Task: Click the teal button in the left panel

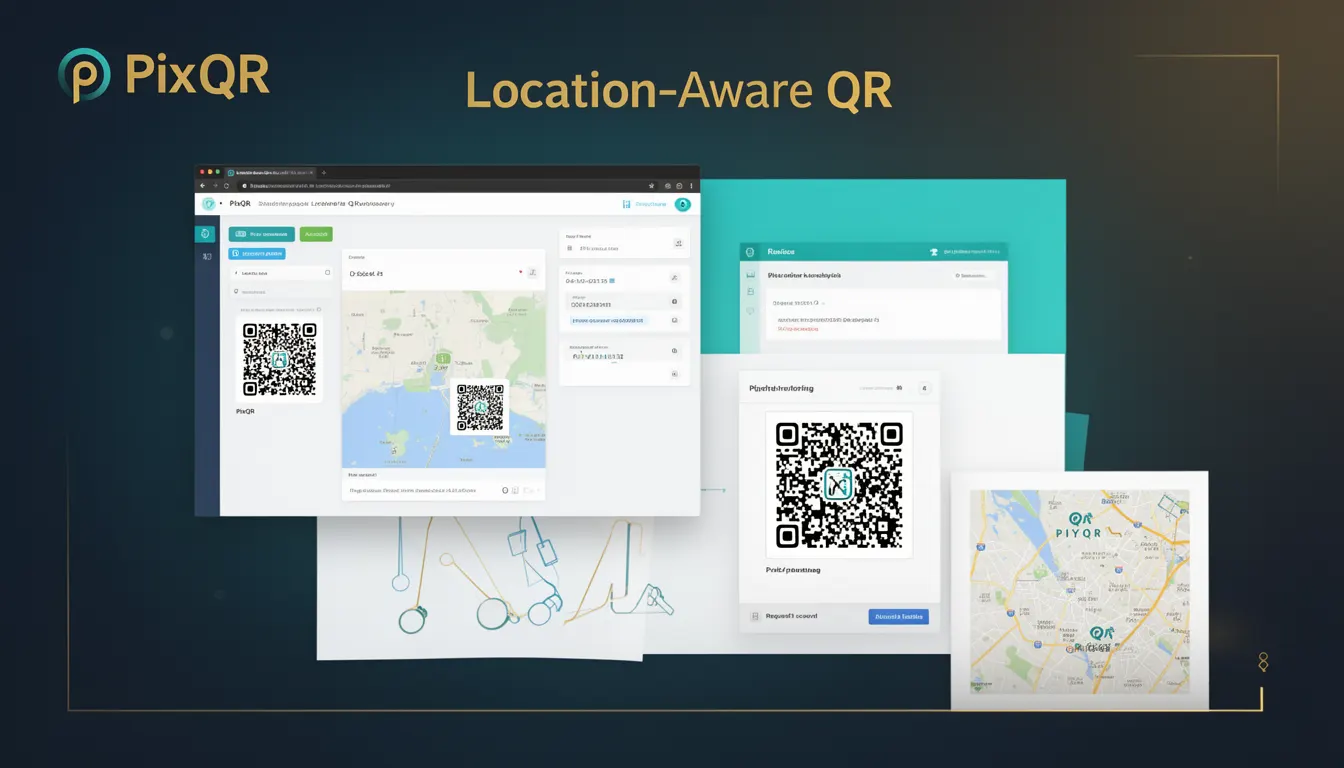Action: tap(262, 234)
